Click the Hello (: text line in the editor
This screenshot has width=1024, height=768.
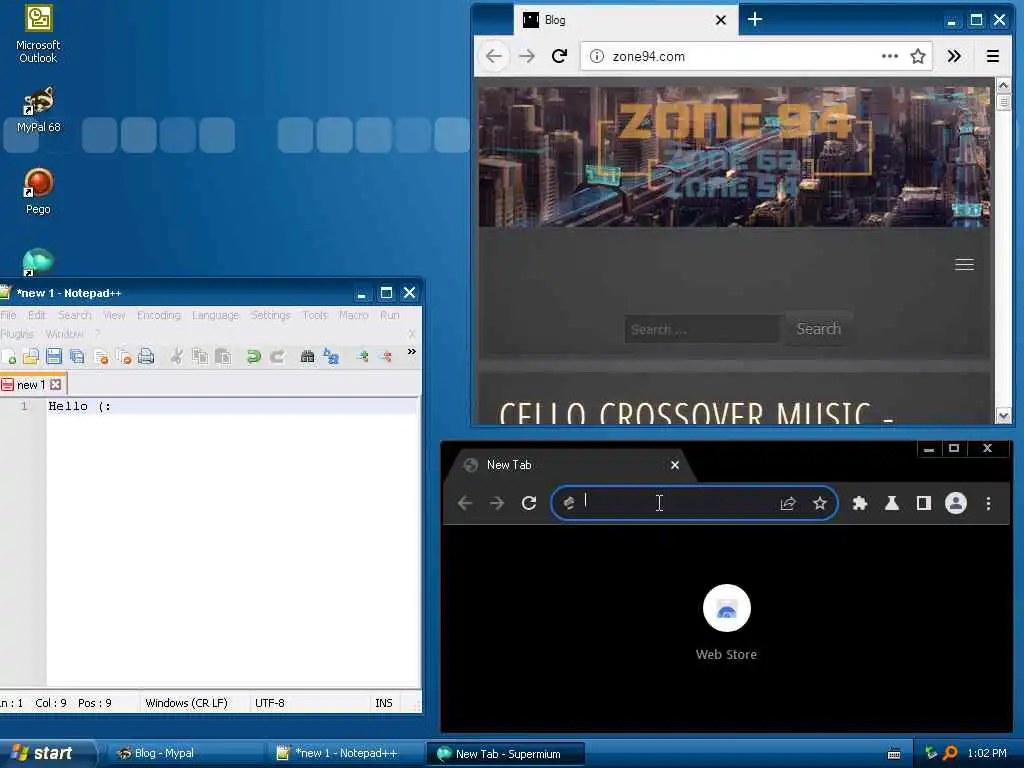80,406
